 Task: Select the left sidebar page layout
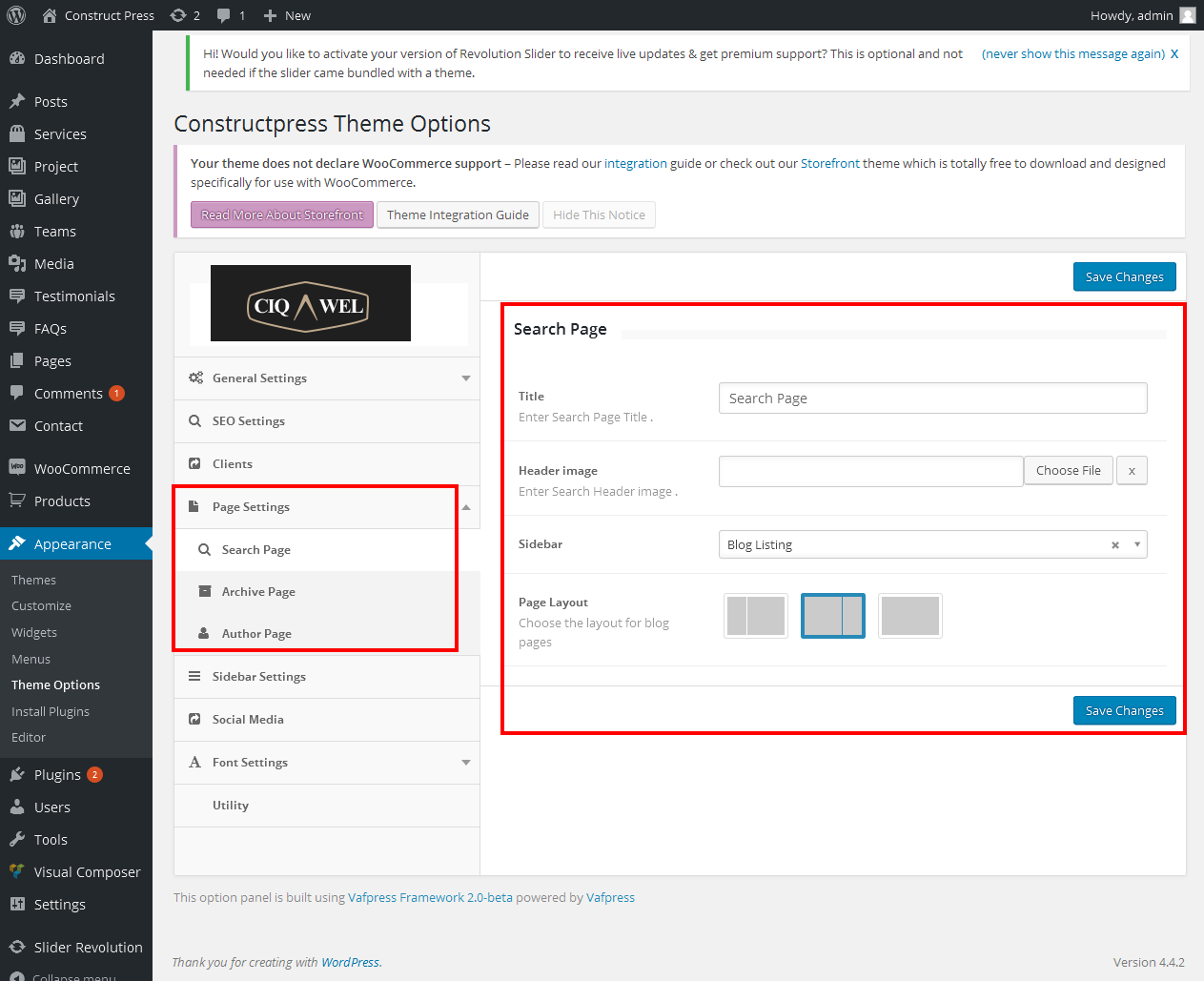756,616
